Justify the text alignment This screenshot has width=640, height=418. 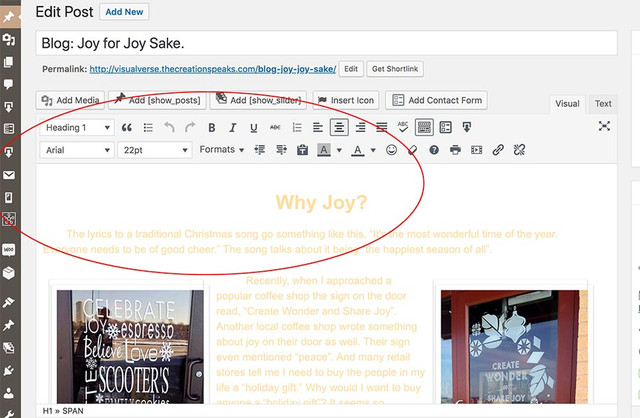[382, 128]
